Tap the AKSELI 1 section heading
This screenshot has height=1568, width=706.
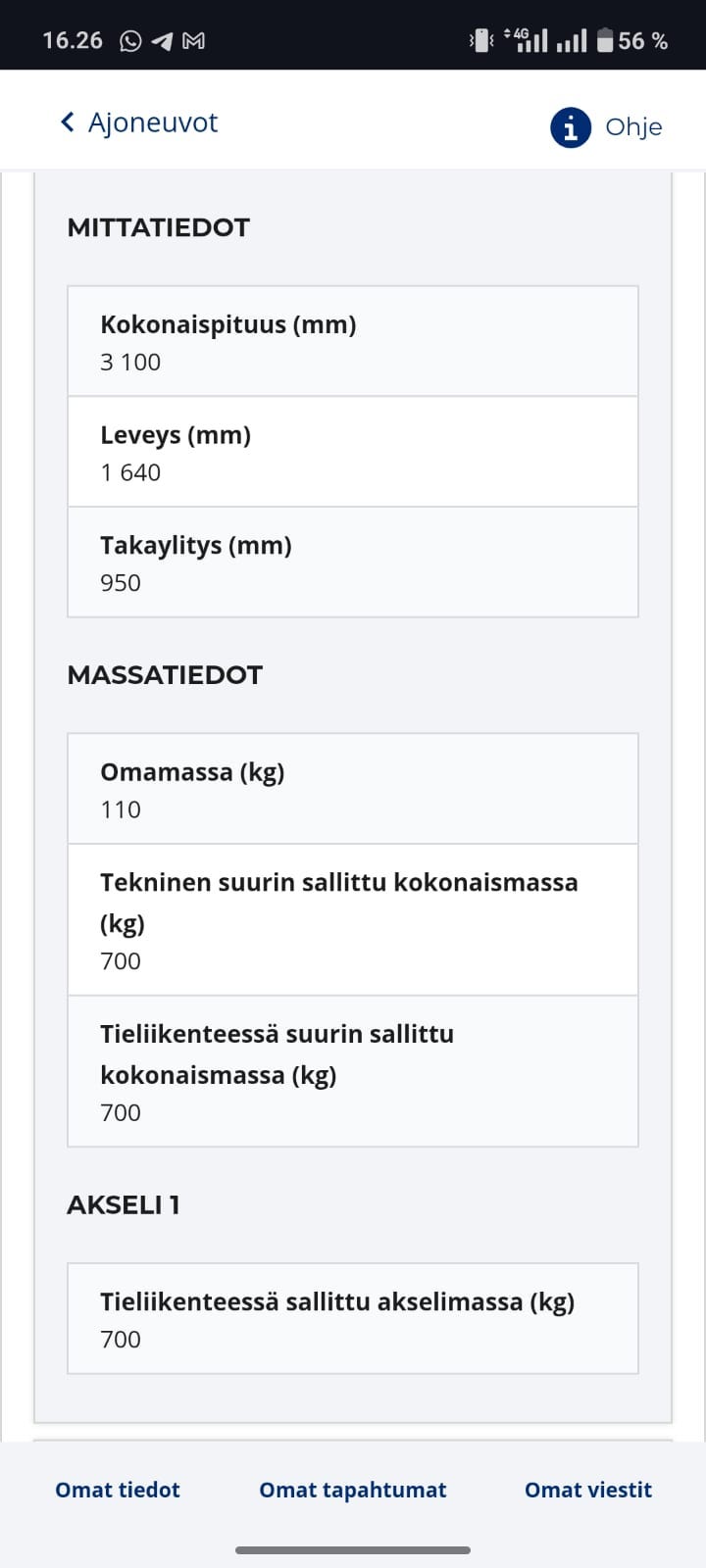coord(123,1204)
